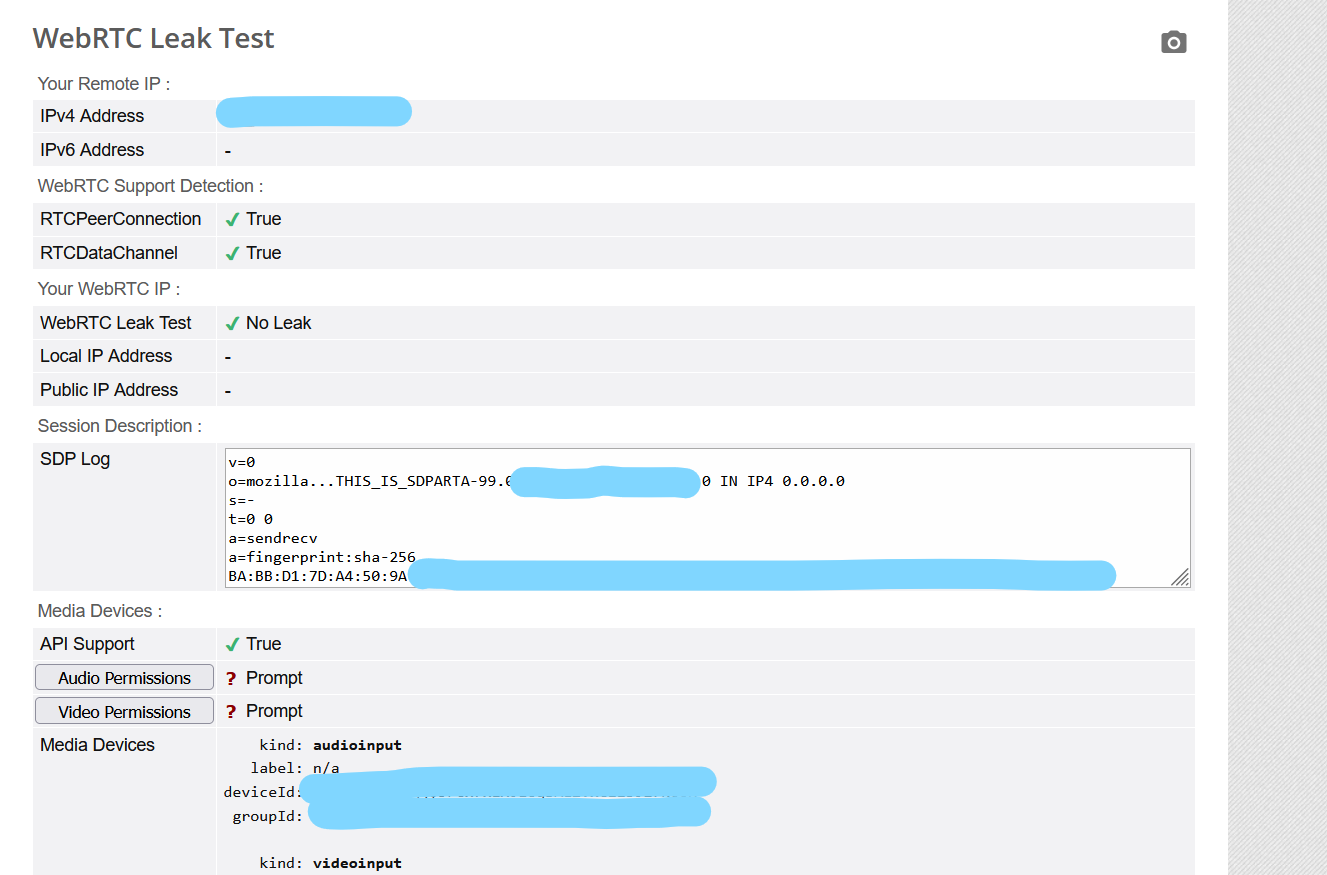Click the green checkmark next to No Leak

(x=232, y=324)
